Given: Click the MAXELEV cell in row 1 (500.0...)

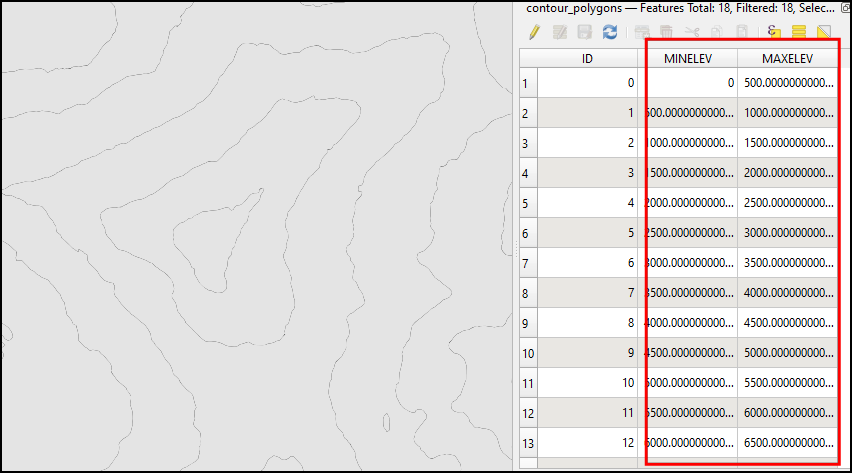Looking at the screenshot, I should tap(787, 83).
